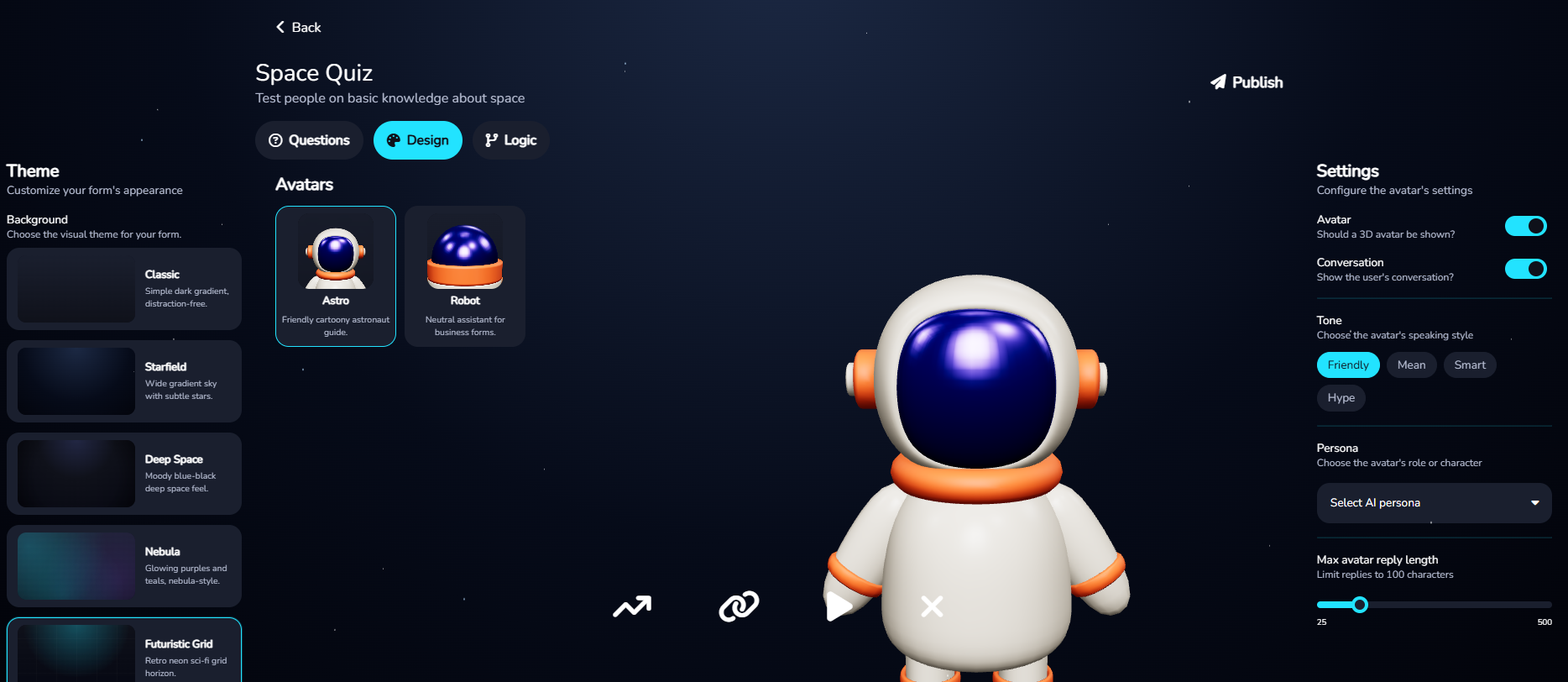Select the Hype tone
Image resolution: width=1568 pixels, height=682 pixels.
tap(1341, 397)
